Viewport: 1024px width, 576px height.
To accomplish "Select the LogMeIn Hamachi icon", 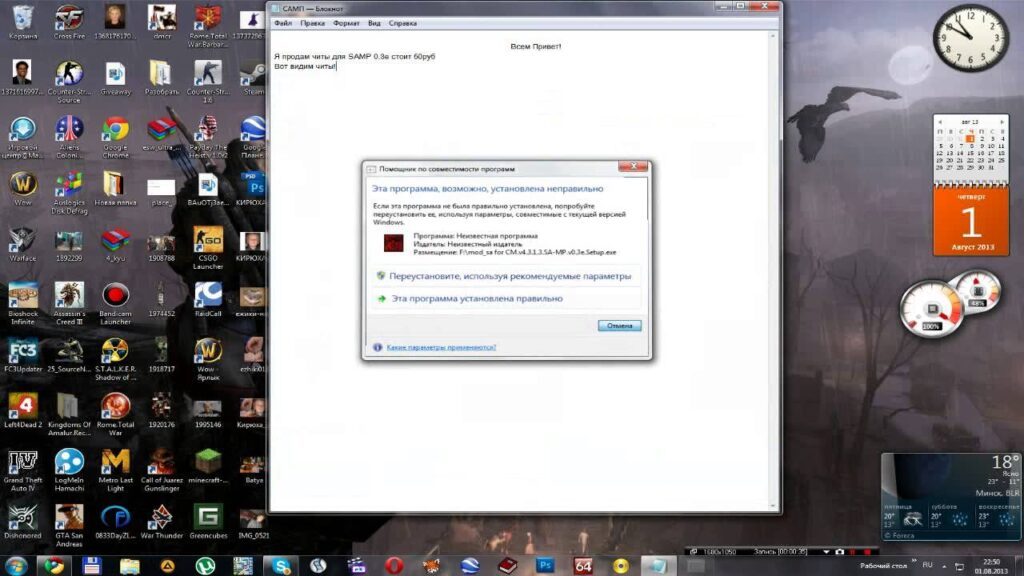I will point(69,470).
